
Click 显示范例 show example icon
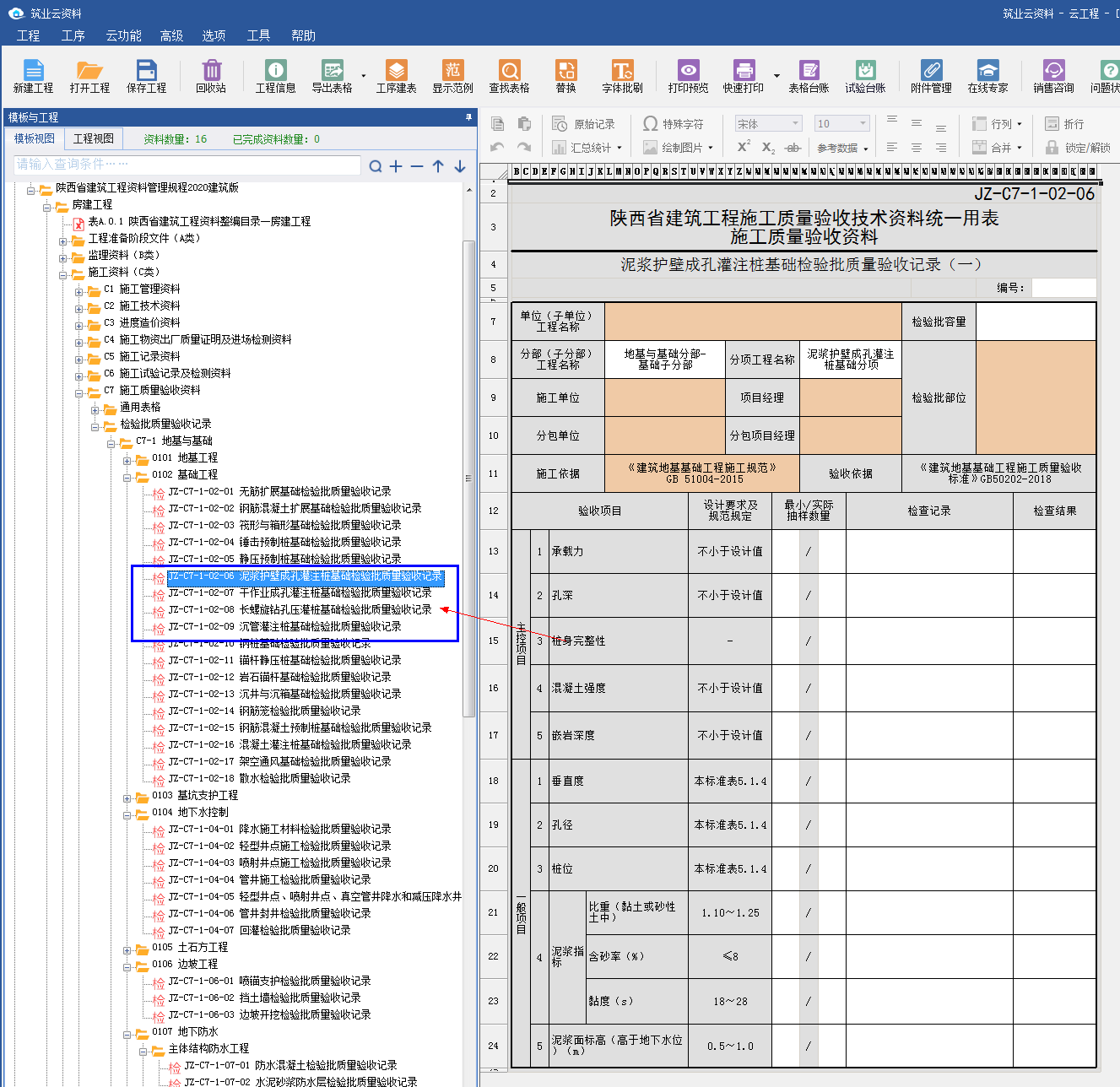[453, 76]
